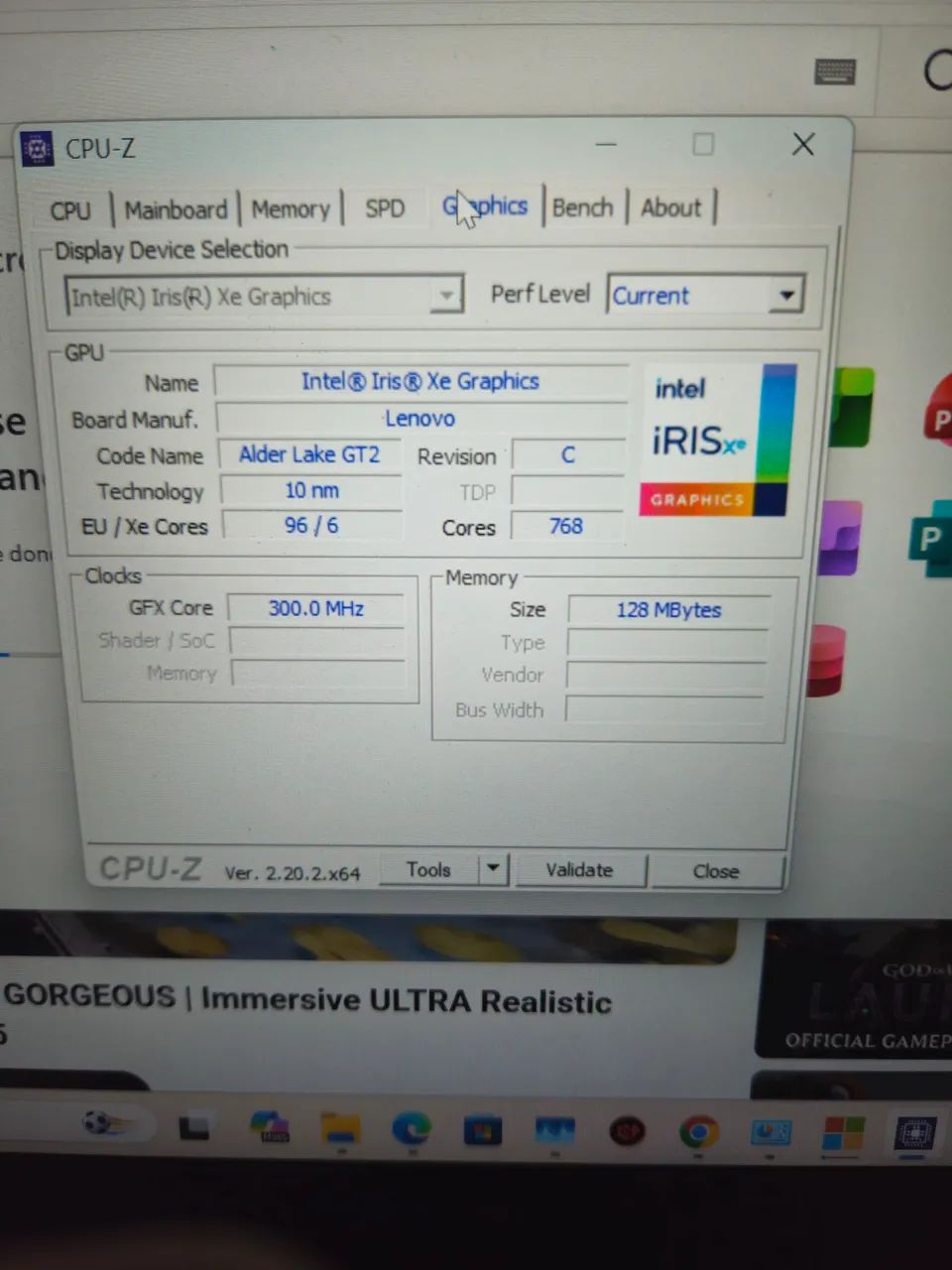
Task: Expand the Tools dropdown arrow
Action: pos(493,870)
